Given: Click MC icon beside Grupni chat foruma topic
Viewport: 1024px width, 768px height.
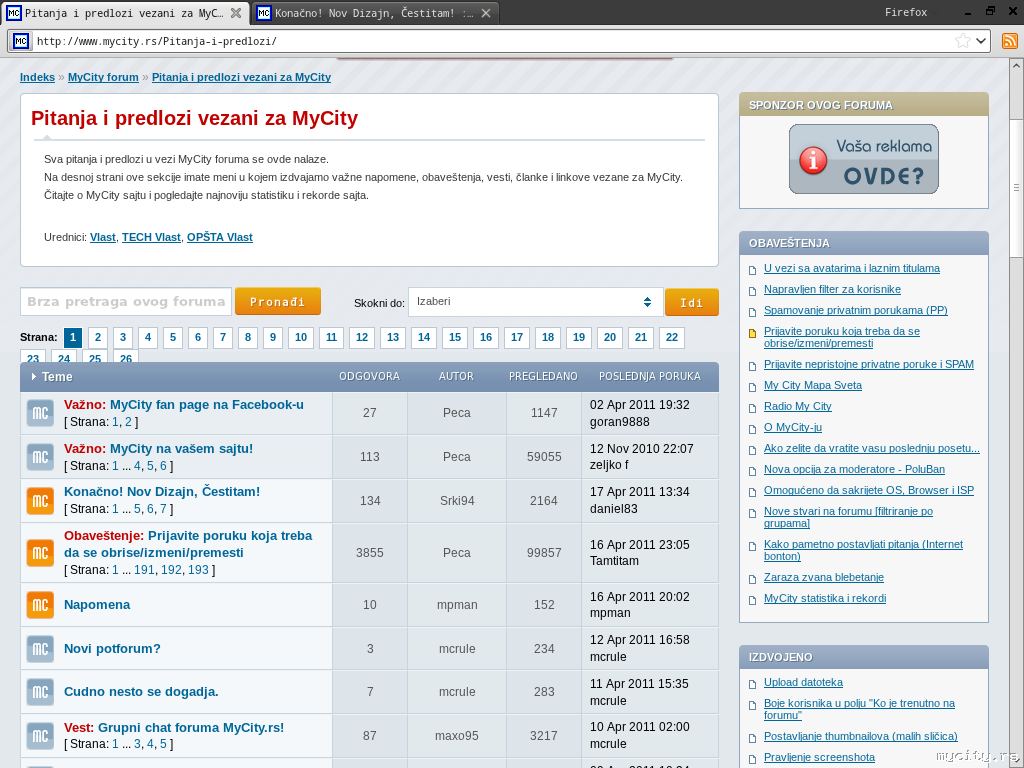Looking at the screenshot, I should point(40,735).
